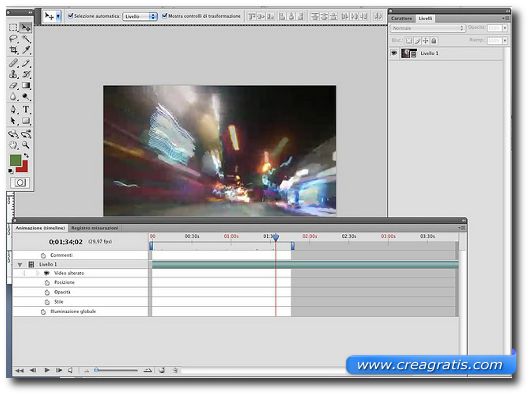Click the red background color swatch
The width and height of the screenshot is (530, 396).
pos(24,168)
